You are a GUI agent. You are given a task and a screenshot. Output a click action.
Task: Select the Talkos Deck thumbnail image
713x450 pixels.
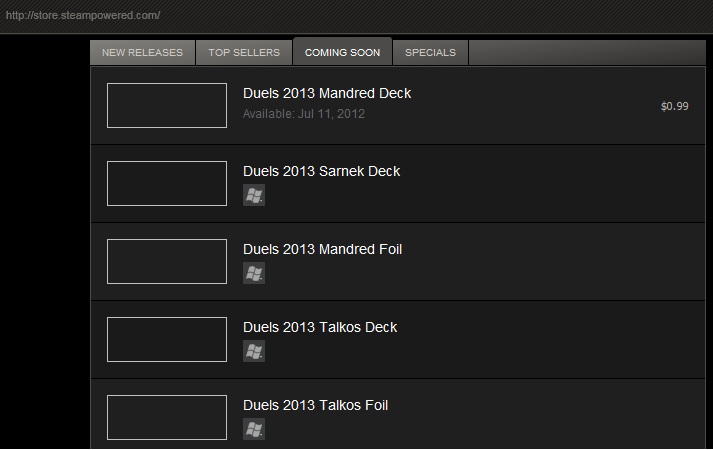click(x=167, y=339)
